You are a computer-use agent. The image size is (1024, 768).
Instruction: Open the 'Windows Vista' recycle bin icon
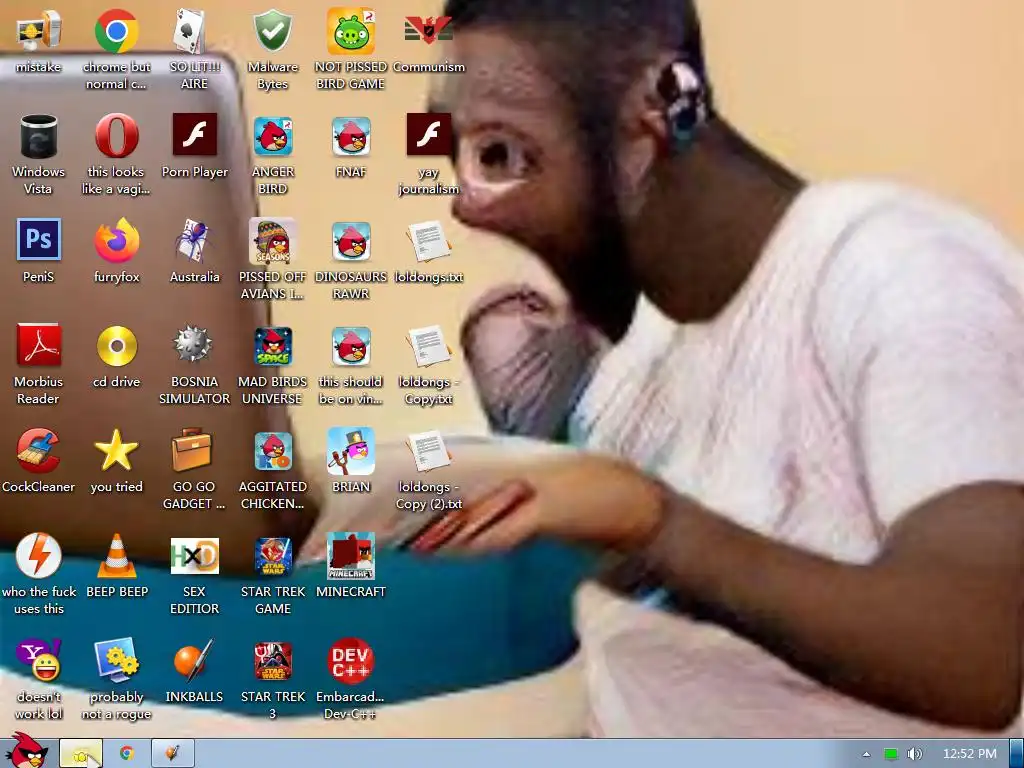coord(38,136)
